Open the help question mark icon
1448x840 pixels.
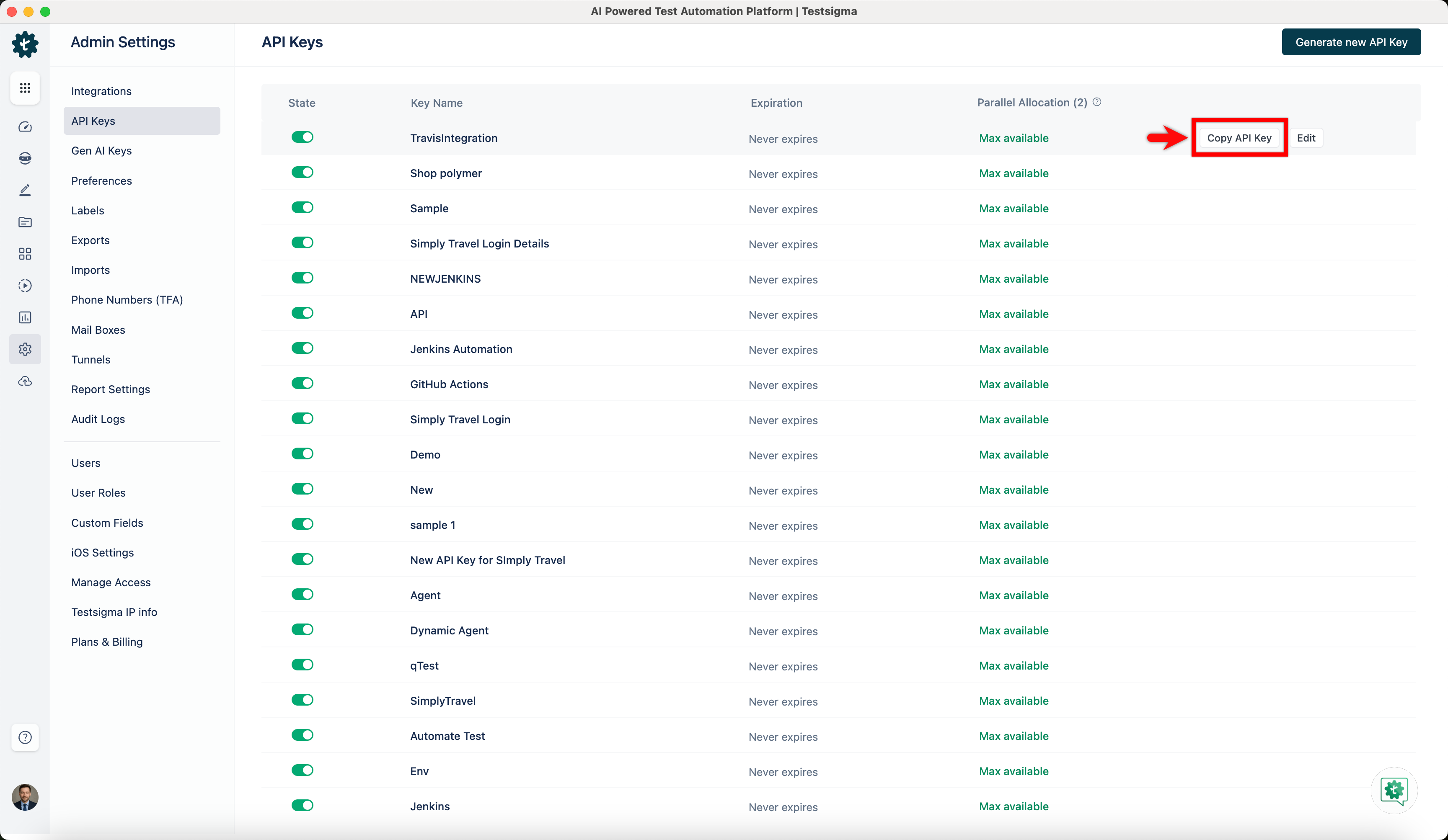coord(25,737)
